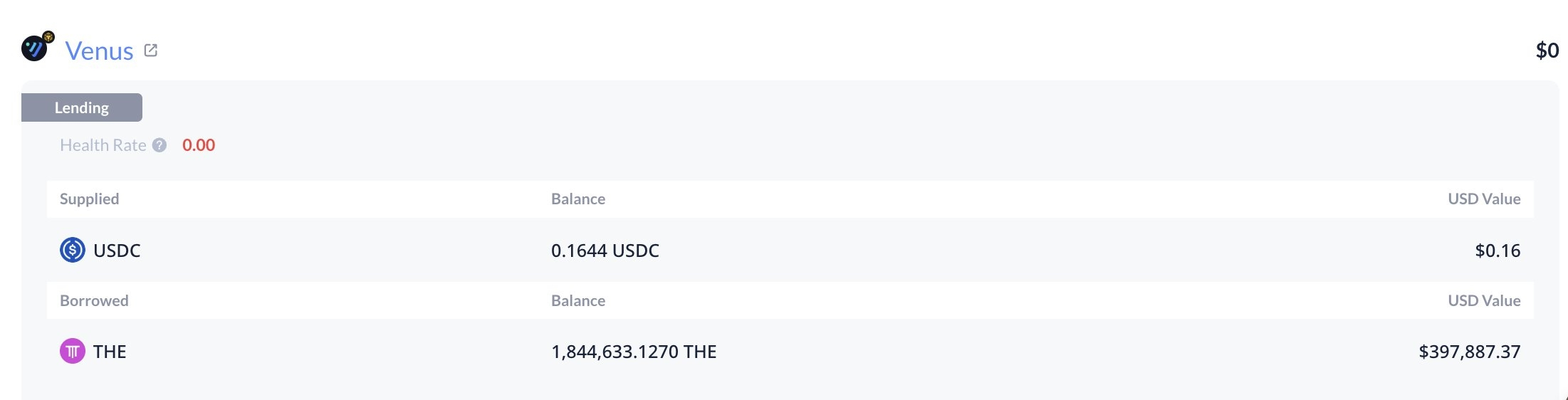This screenshot has height=400, width=1568.
Task: Select the Lending tab
Action: coord(82,107)
